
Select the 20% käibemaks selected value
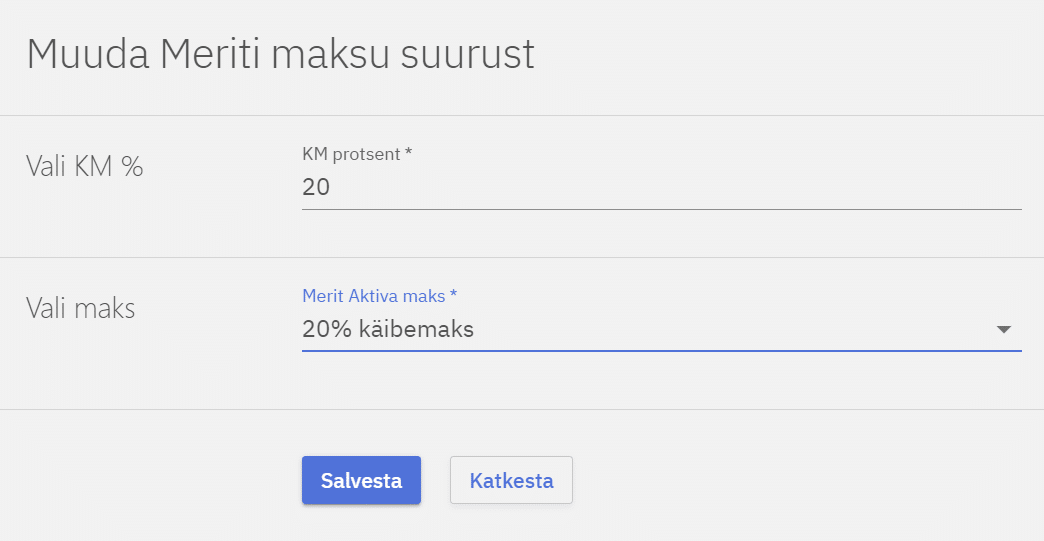[388, 329]
